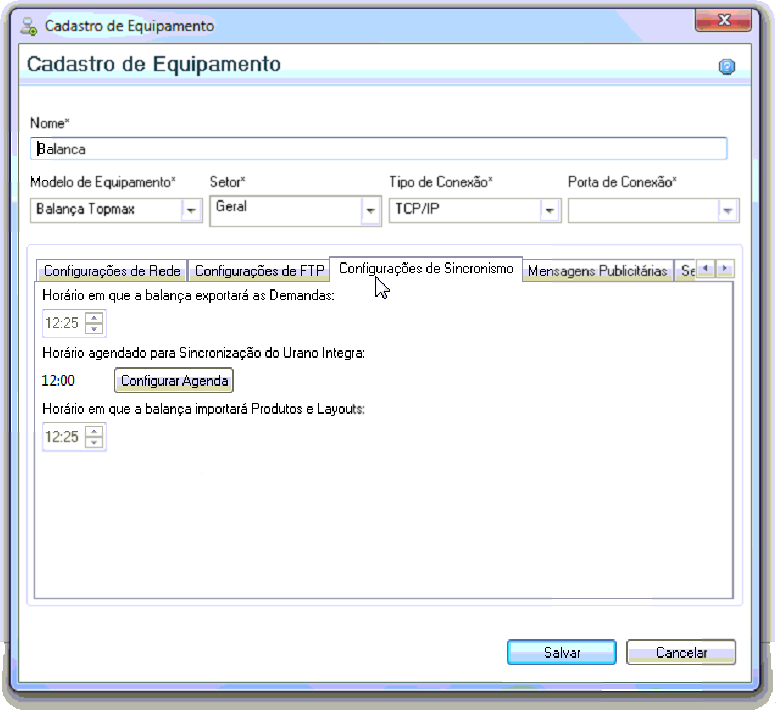Viewport: 776px width, 710px height.
Task: Click the Cancelar button
Action: (x=681, y=653)
